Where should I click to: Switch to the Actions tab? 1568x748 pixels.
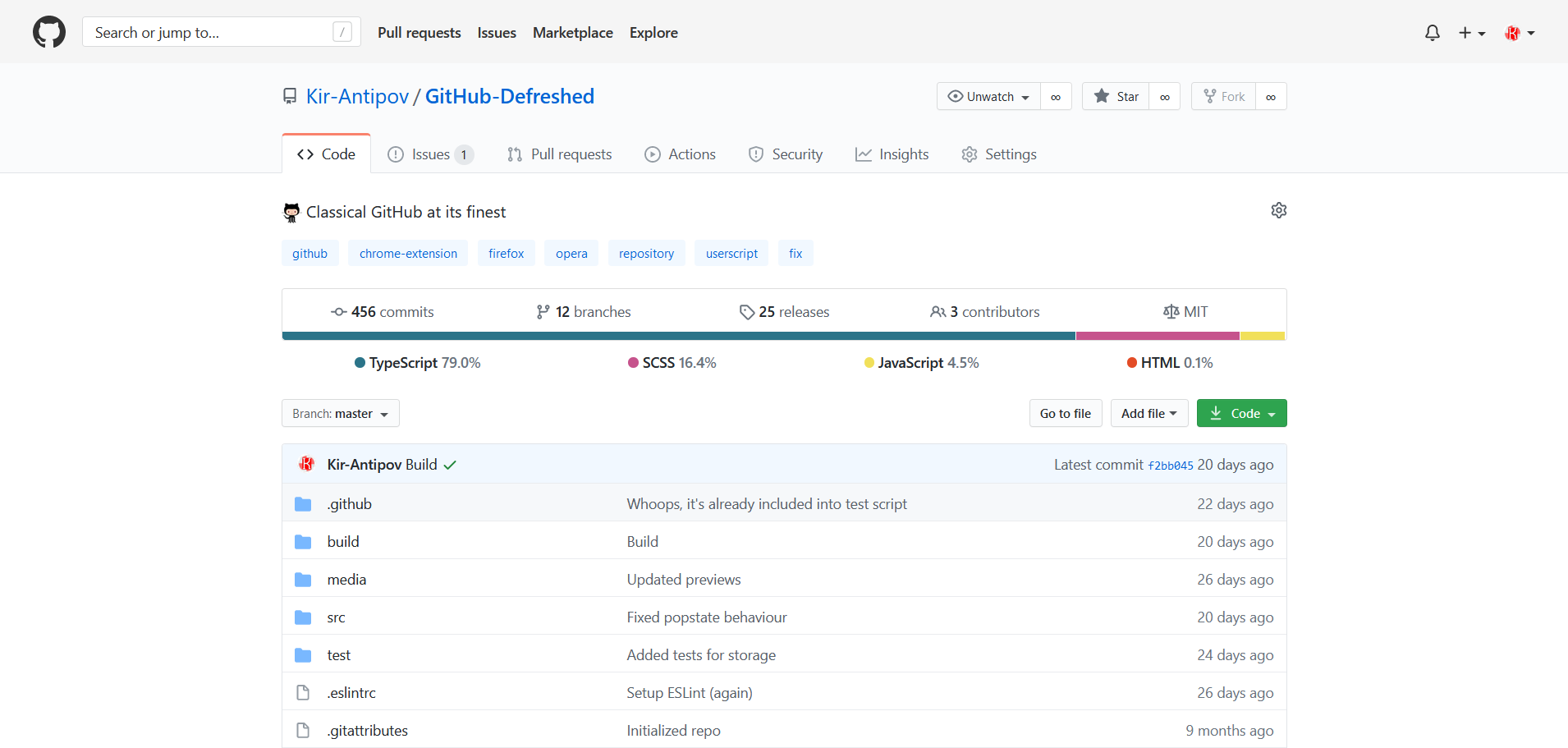681,154
